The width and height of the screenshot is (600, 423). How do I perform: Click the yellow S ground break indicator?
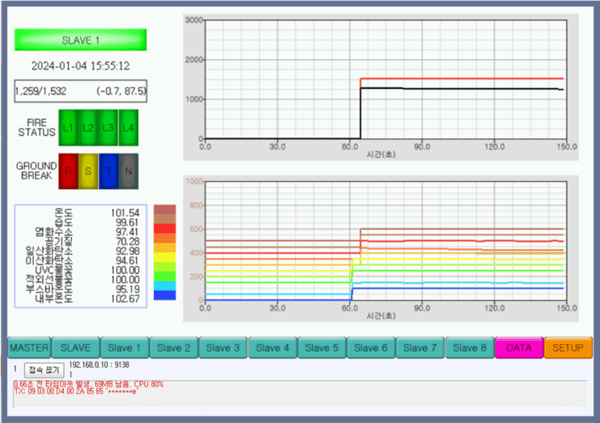click(88, 171)
